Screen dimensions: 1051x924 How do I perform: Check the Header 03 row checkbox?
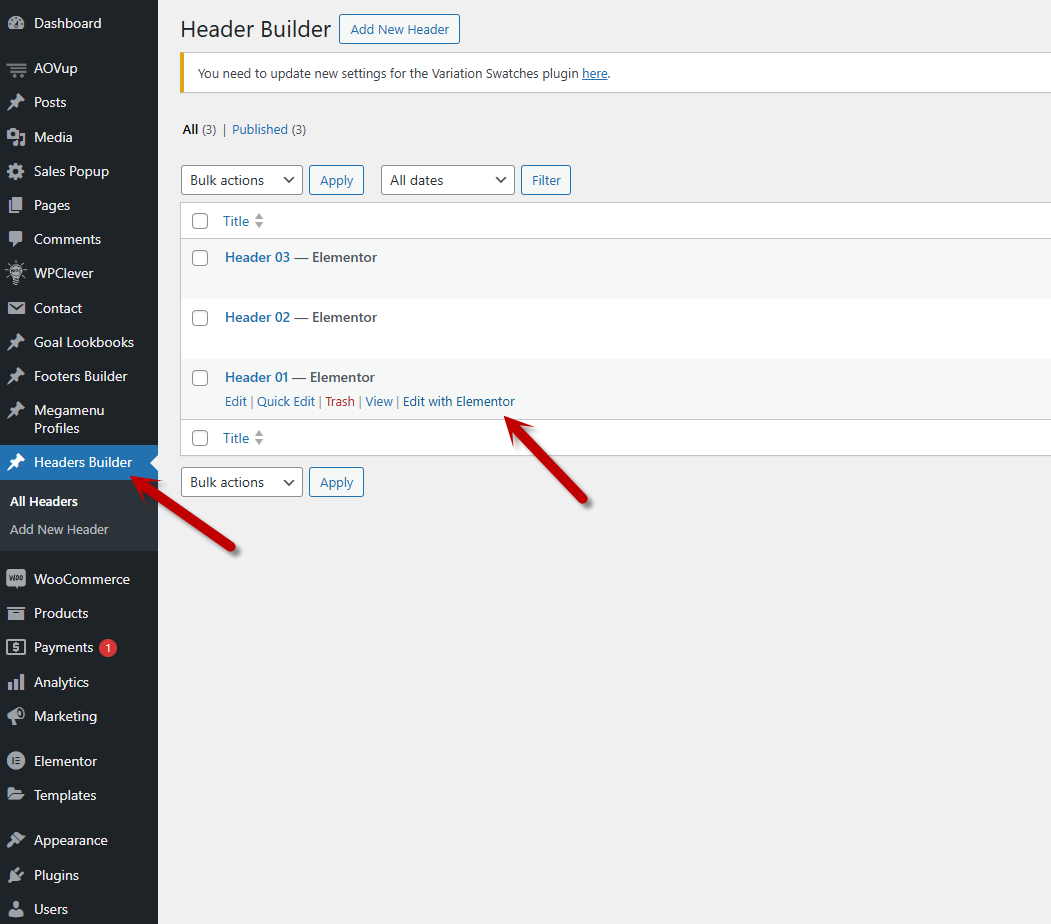pyautogui.click(x=200, y=258)
